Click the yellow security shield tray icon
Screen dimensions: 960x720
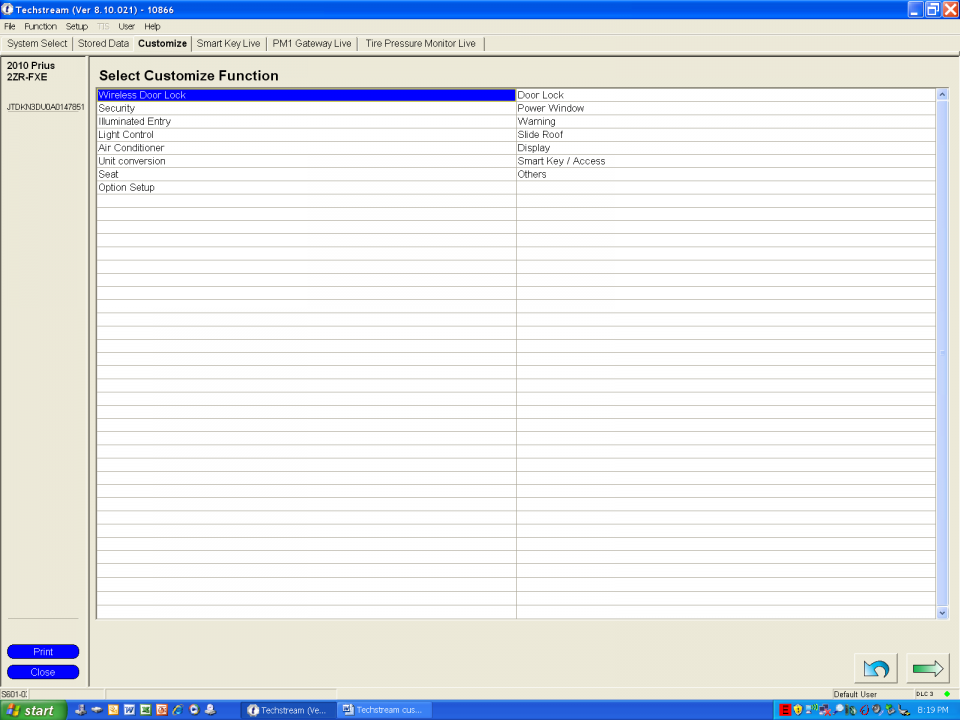click(798, 710)
